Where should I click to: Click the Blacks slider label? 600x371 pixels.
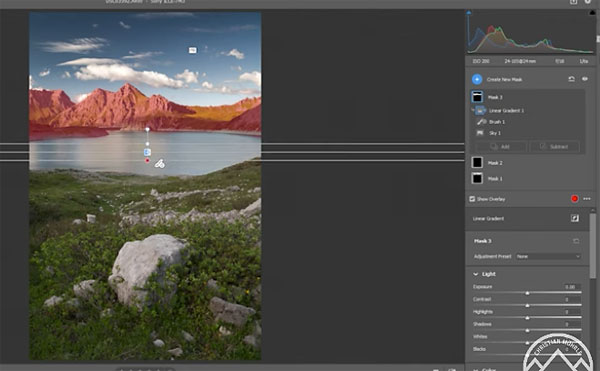[x=479, y=349]
